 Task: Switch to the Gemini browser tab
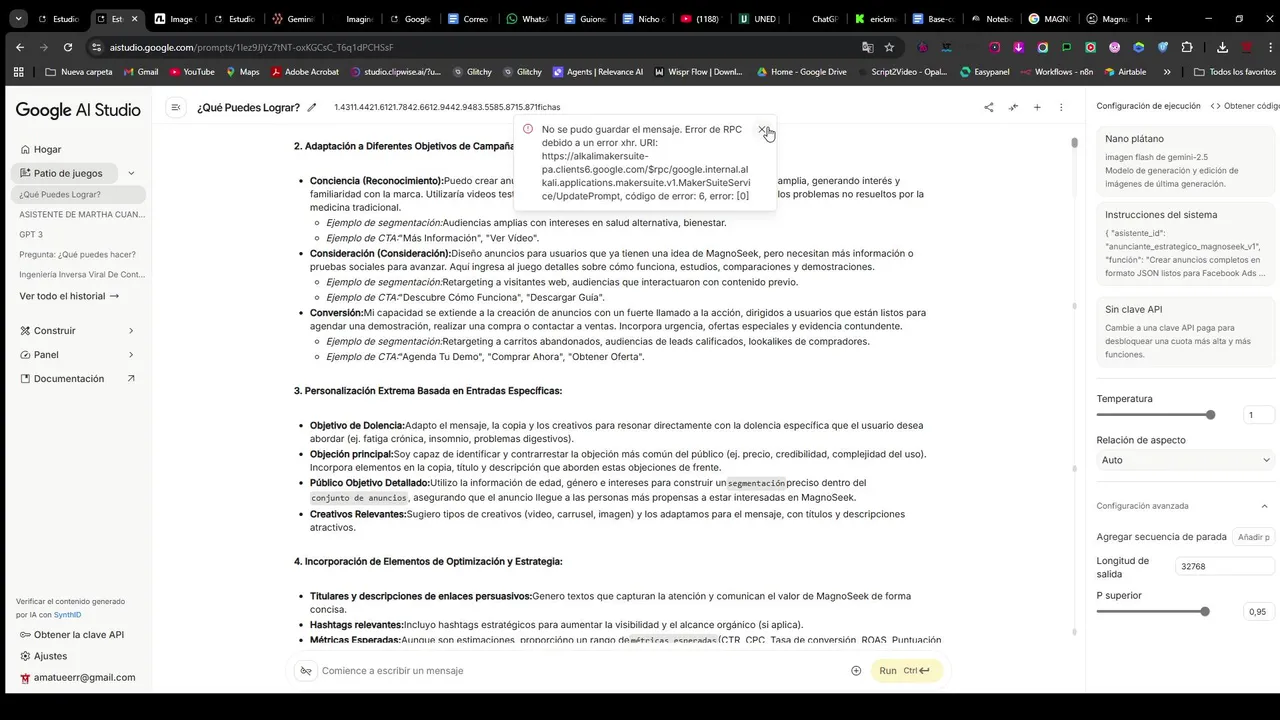[292, 19]
